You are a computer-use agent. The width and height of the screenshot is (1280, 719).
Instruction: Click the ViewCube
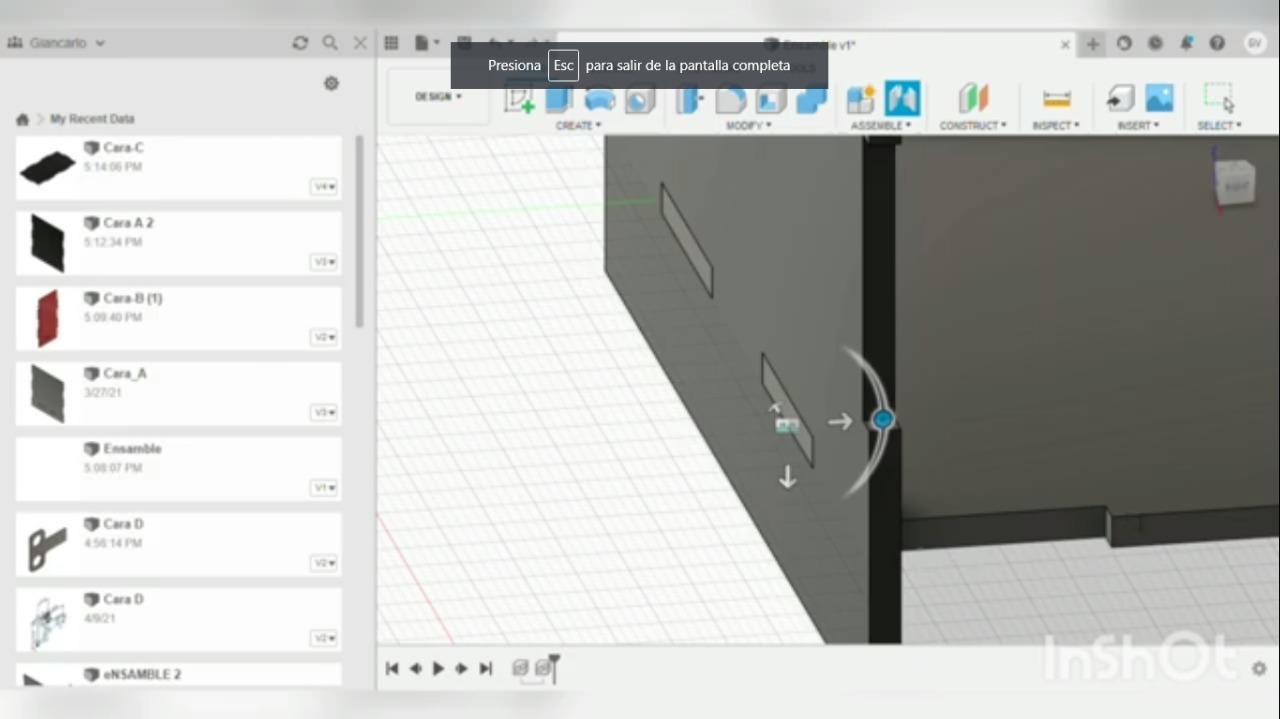pos(1234,183)
